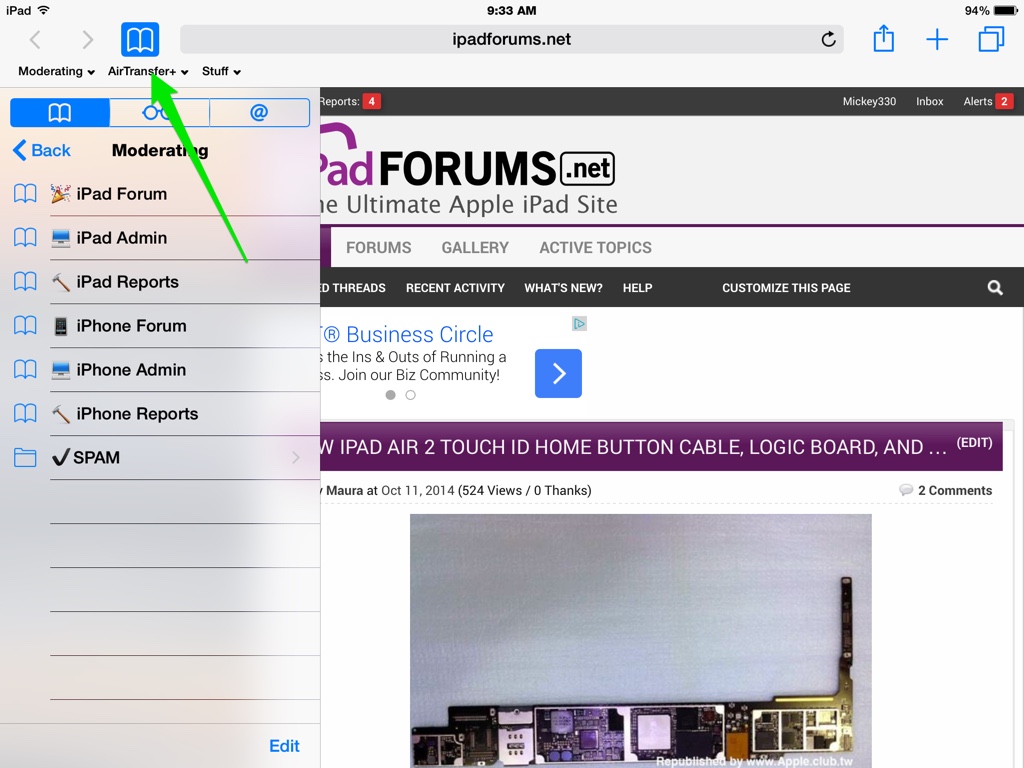Open the forum Inbox
The image size is (1024, 768).
929,101
